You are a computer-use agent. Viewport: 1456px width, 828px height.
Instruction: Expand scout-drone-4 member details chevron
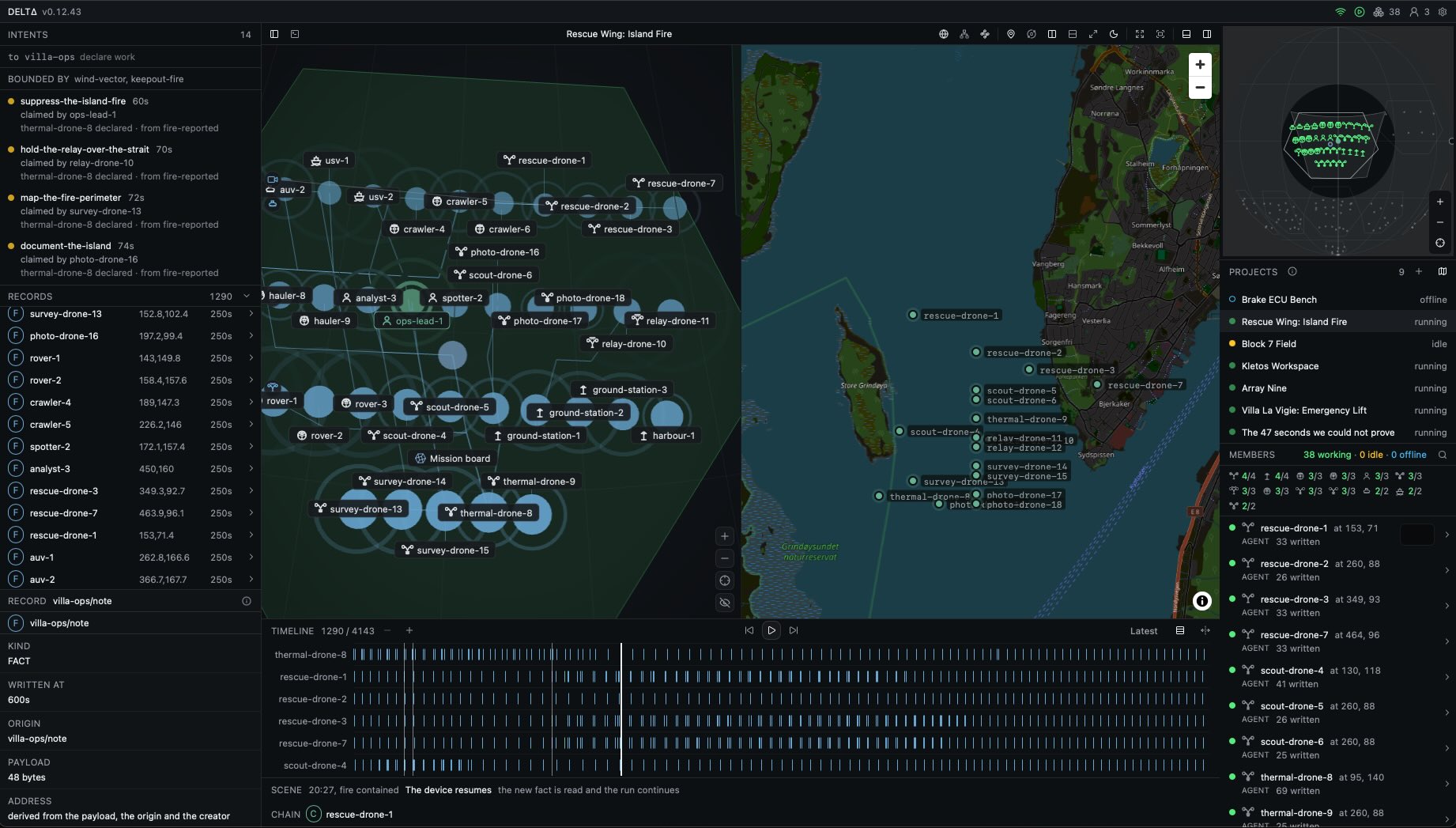[x=1447, y=677]
